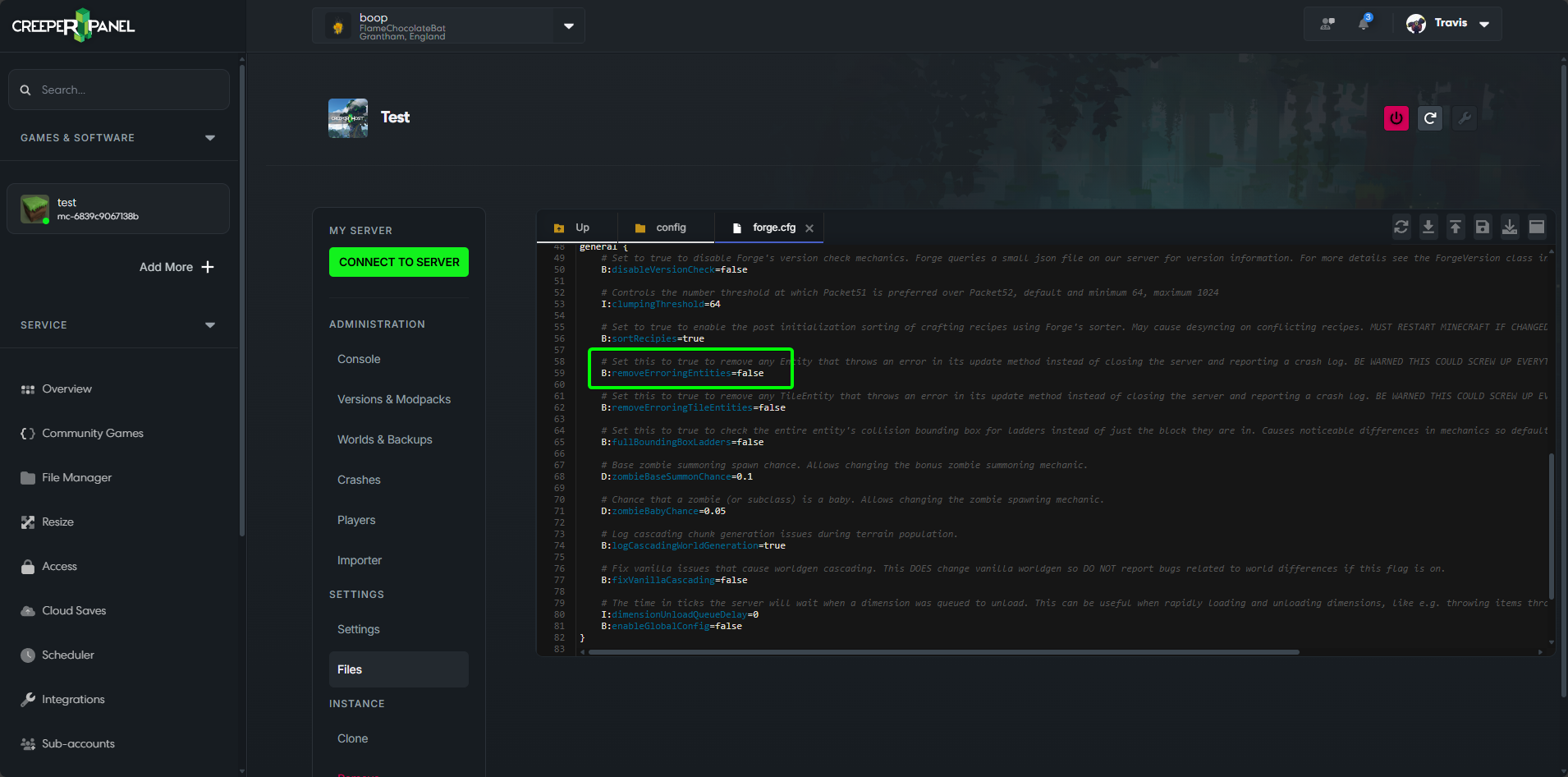Power off the Test server
The image size is (1568, 777).
click(x=1395, y=118)
